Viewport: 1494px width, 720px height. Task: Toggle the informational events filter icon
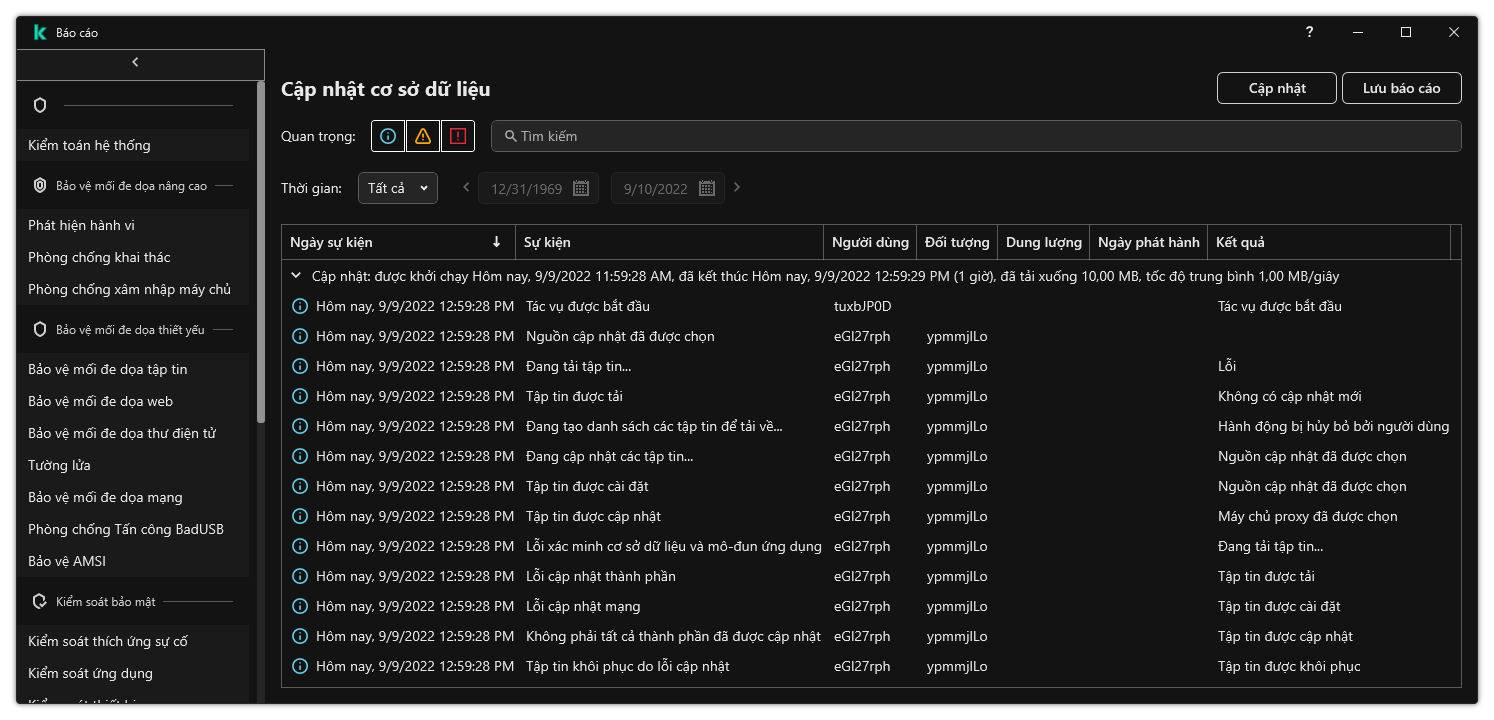[388, 136]
